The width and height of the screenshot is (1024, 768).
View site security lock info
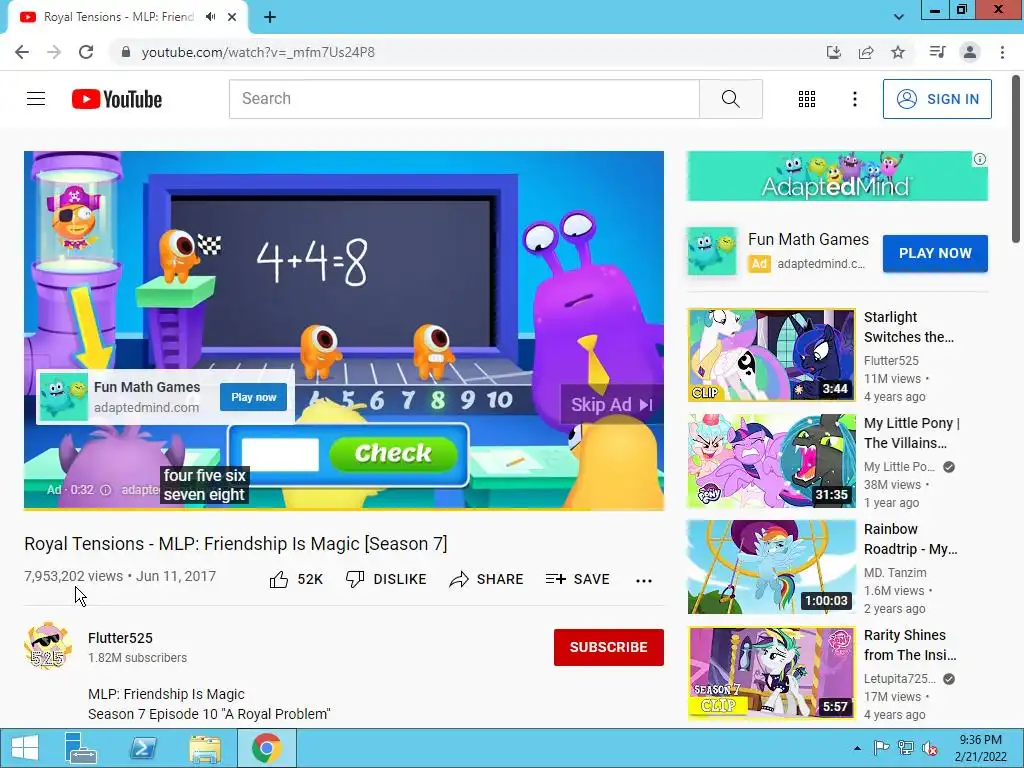coord(126,52)
